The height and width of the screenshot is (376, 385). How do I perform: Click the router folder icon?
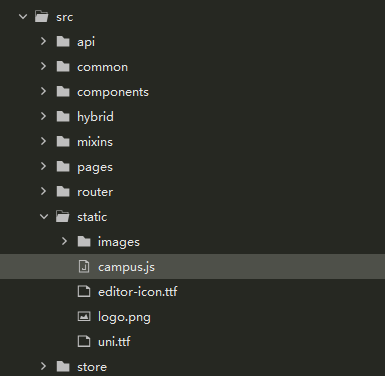pyautogui.click(x=63, y=191)
